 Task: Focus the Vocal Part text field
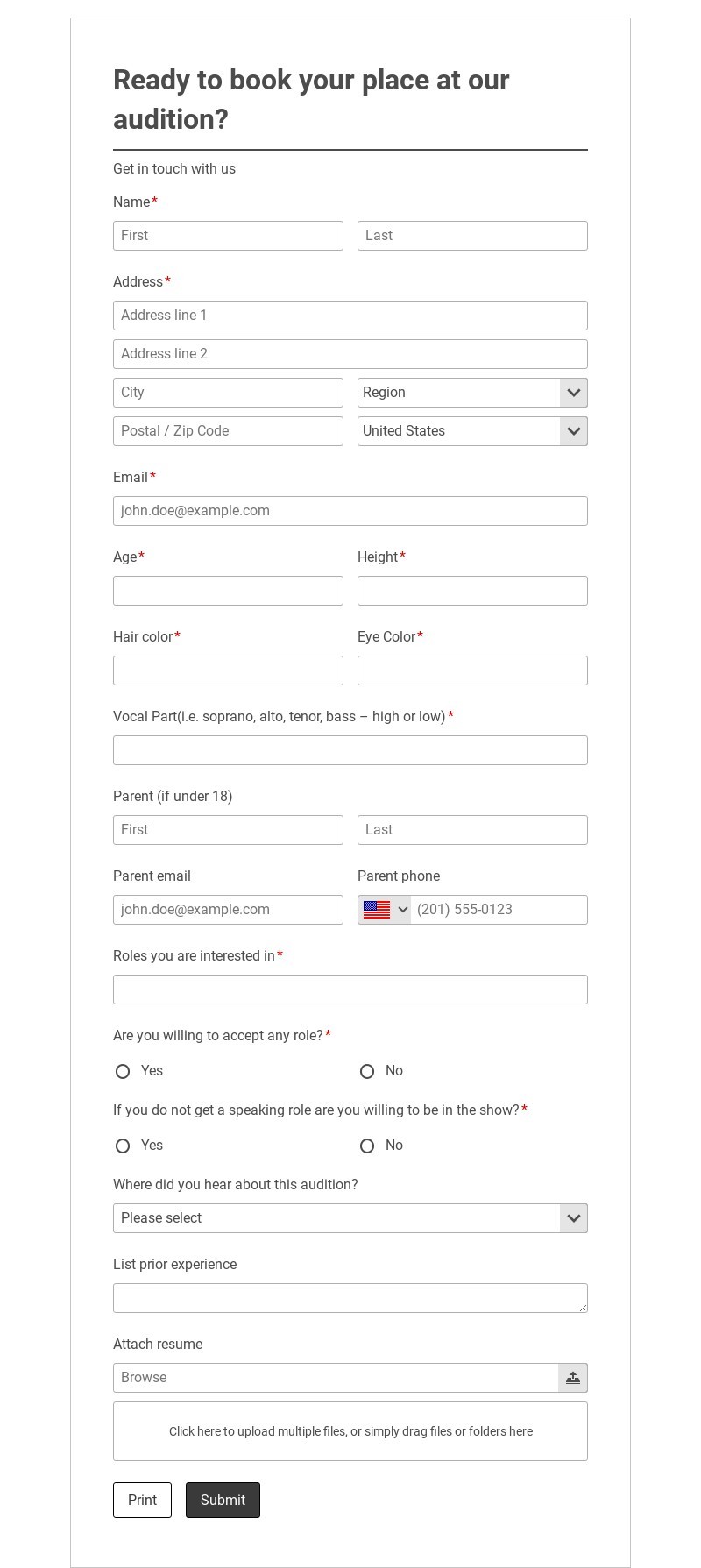(350, 750)
